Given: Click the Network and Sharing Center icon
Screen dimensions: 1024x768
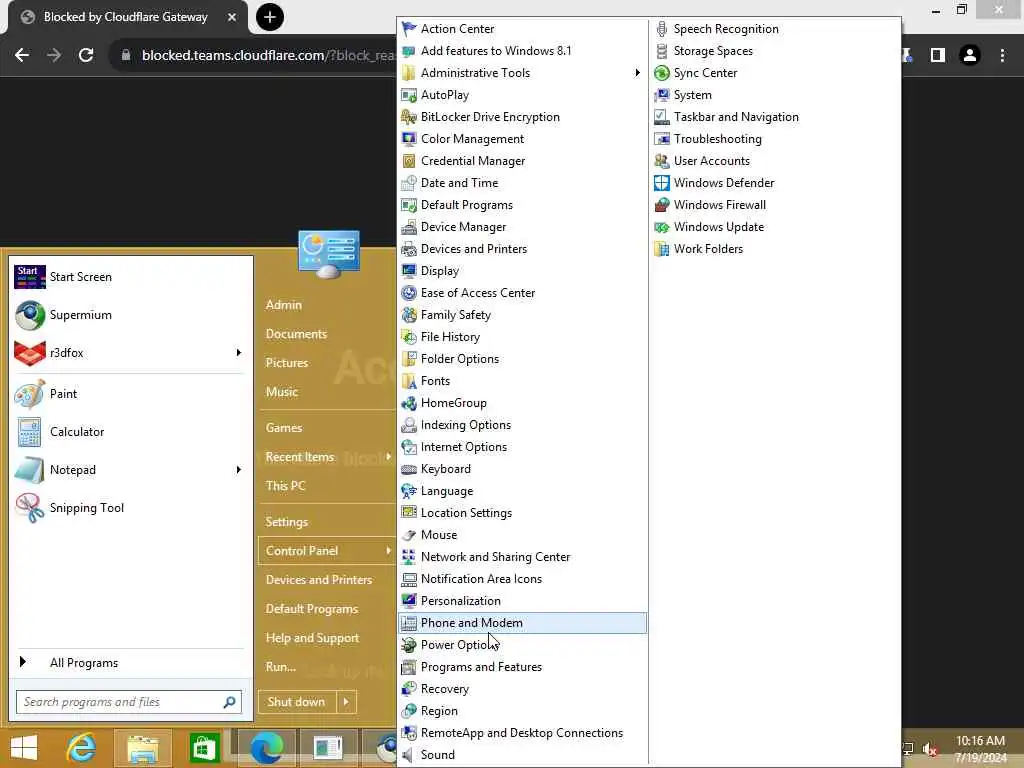Looking at the screenshot, I should (409, 557).
